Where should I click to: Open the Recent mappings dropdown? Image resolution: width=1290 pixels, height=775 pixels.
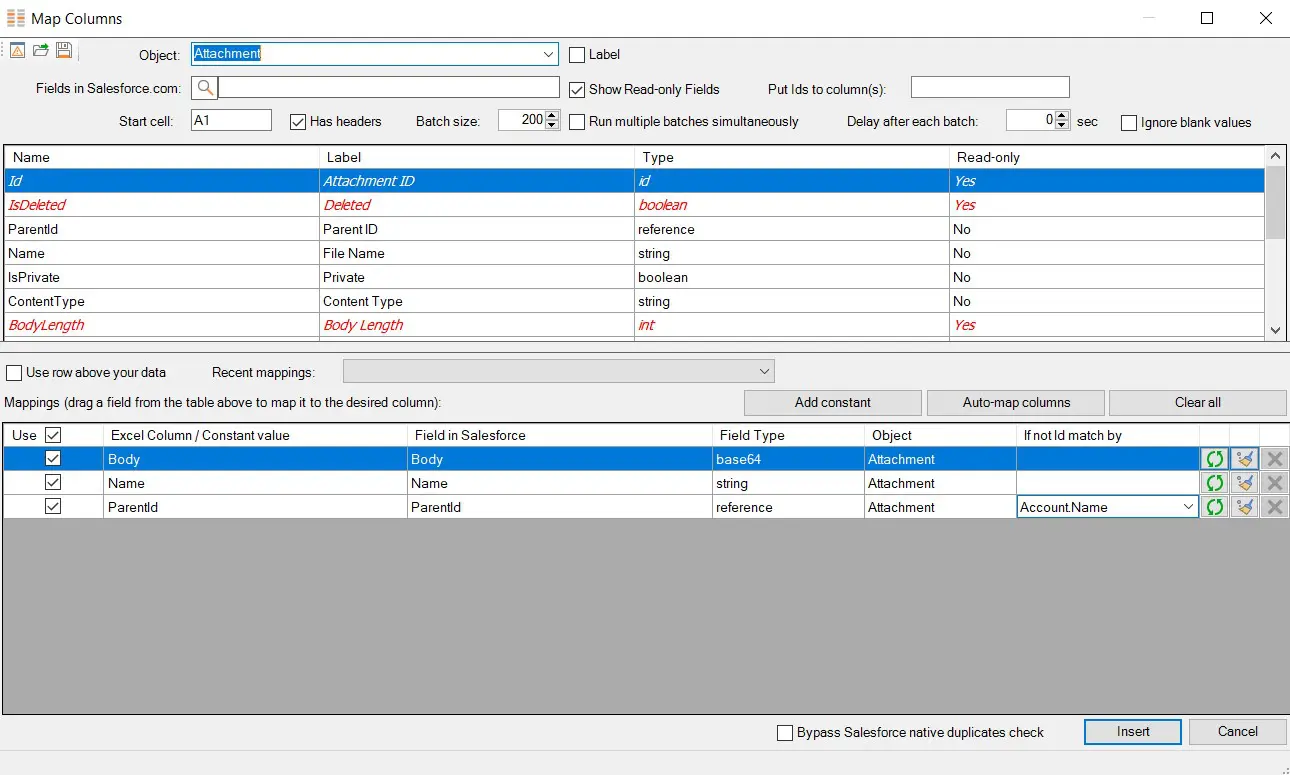point(766,371)
